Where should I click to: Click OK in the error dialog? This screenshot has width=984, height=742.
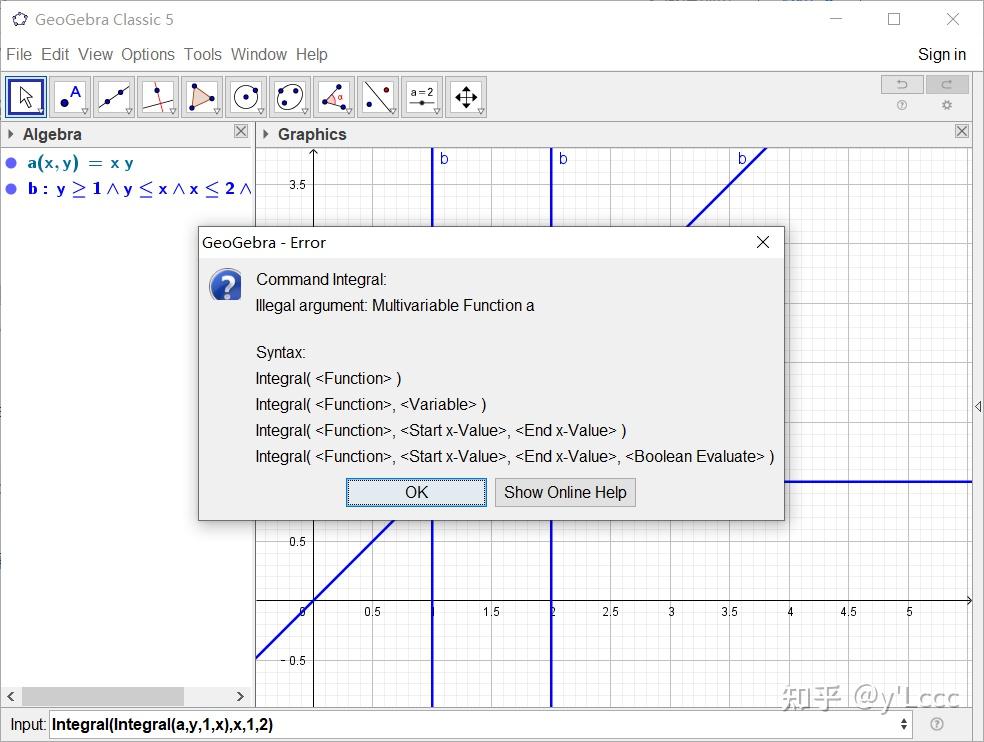(x=416, y=492)
